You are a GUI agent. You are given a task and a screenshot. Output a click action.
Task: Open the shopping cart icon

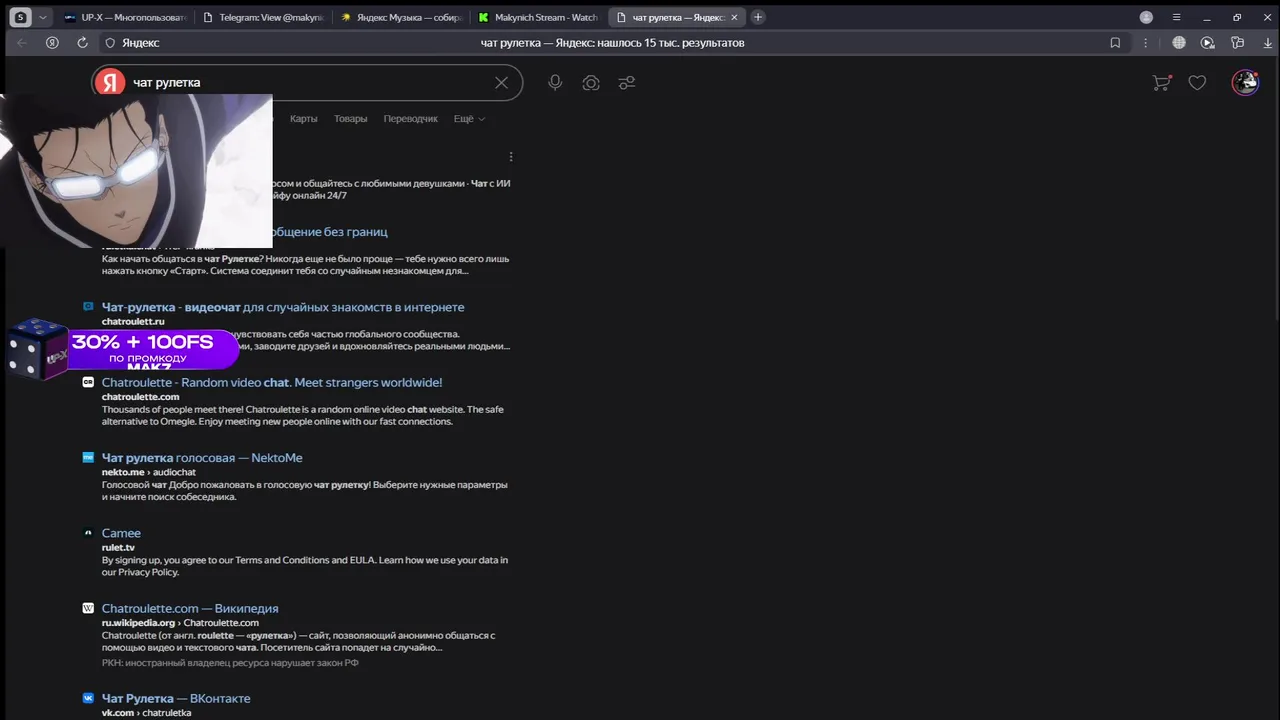click(1161, 83)
